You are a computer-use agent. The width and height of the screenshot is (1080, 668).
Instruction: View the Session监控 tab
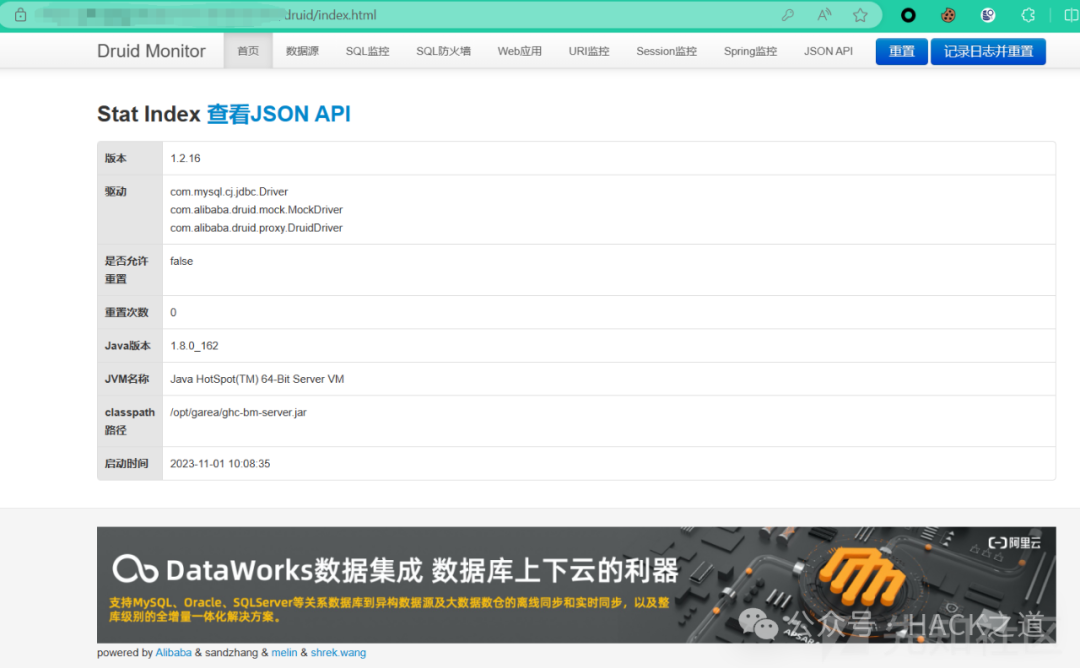click(666, 51)
